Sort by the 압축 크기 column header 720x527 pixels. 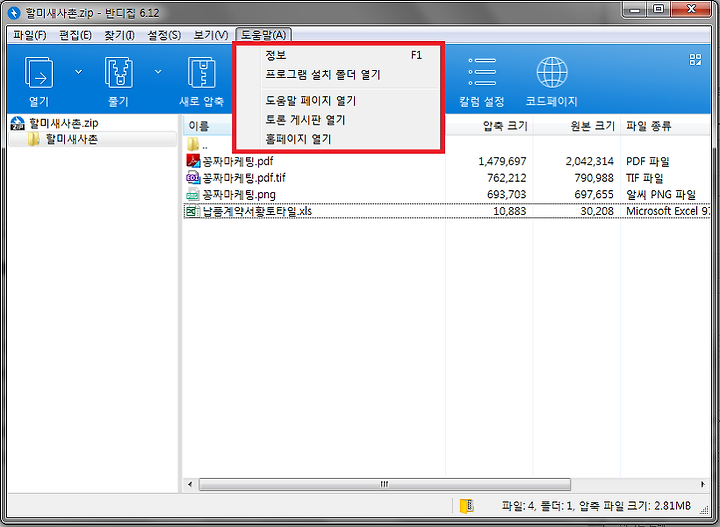coord(489,126)
